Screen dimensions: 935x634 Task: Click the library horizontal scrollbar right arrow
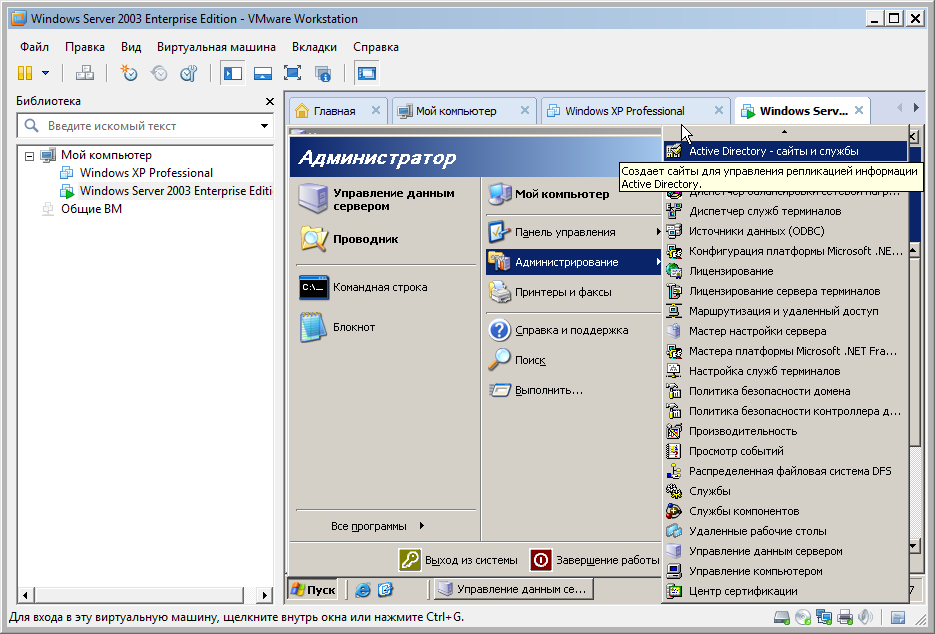[x=265, y=595]
